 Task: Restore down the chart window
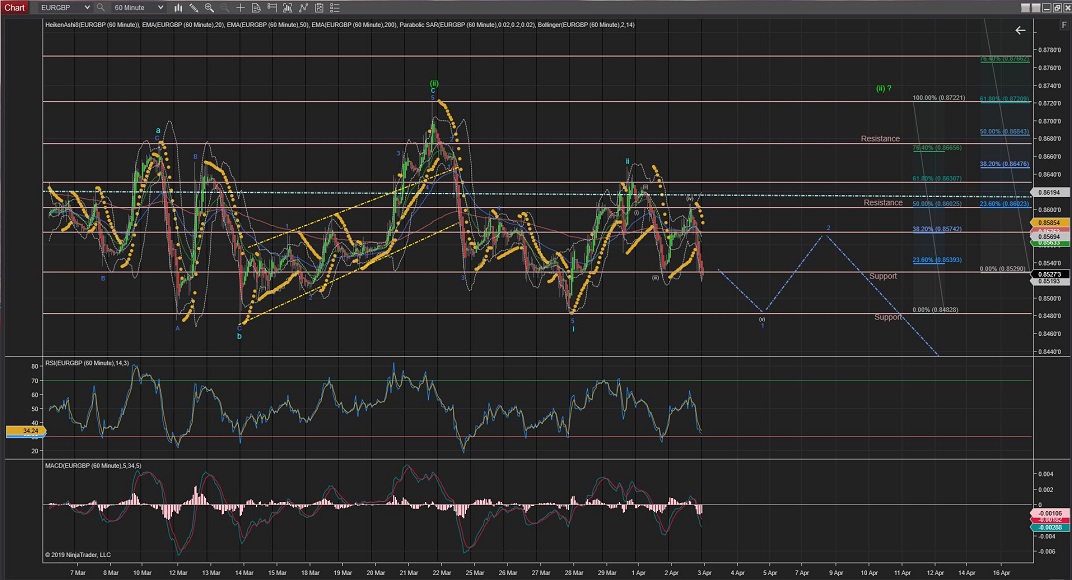click(x=1058, y=8)
